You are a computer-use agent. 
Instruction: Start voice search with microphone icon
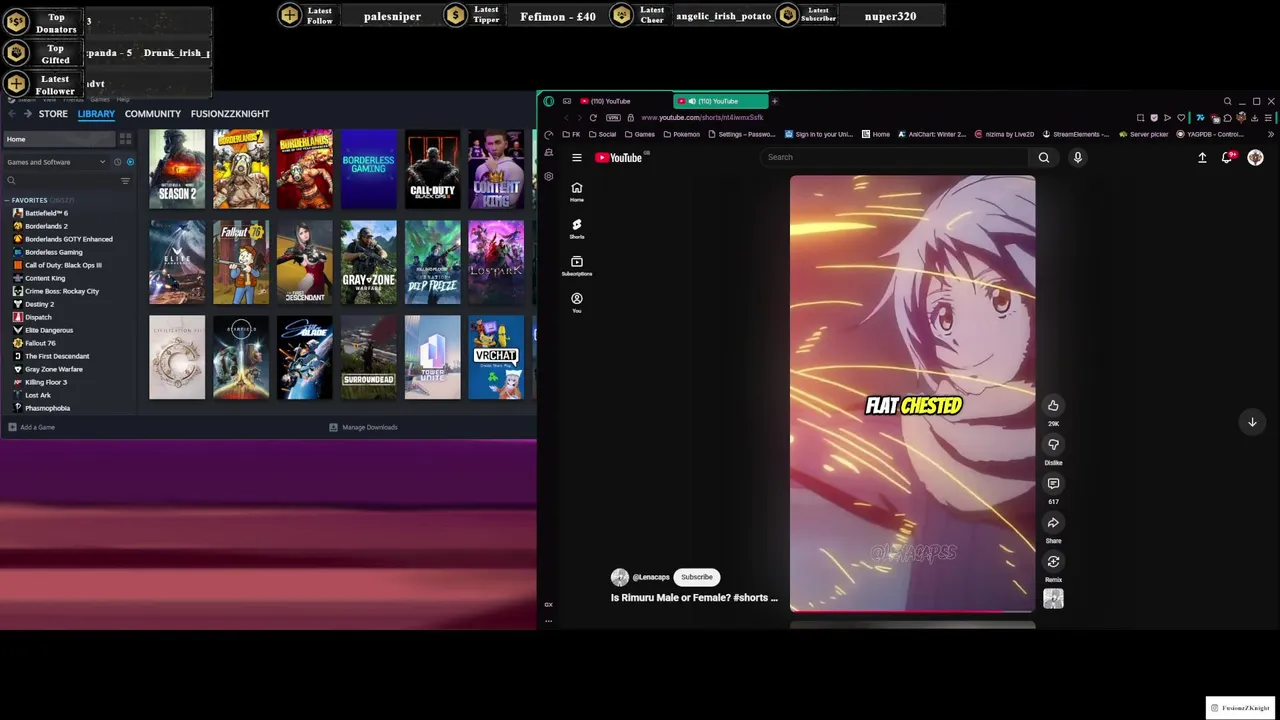(x=1078, y=157)
